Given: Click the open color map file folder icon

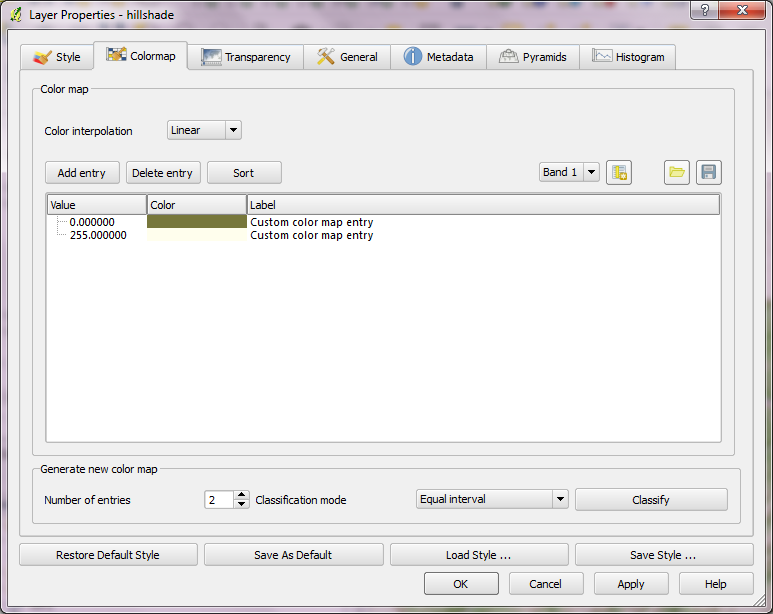Looking at the screenshot, I should [x=677, y=173].
